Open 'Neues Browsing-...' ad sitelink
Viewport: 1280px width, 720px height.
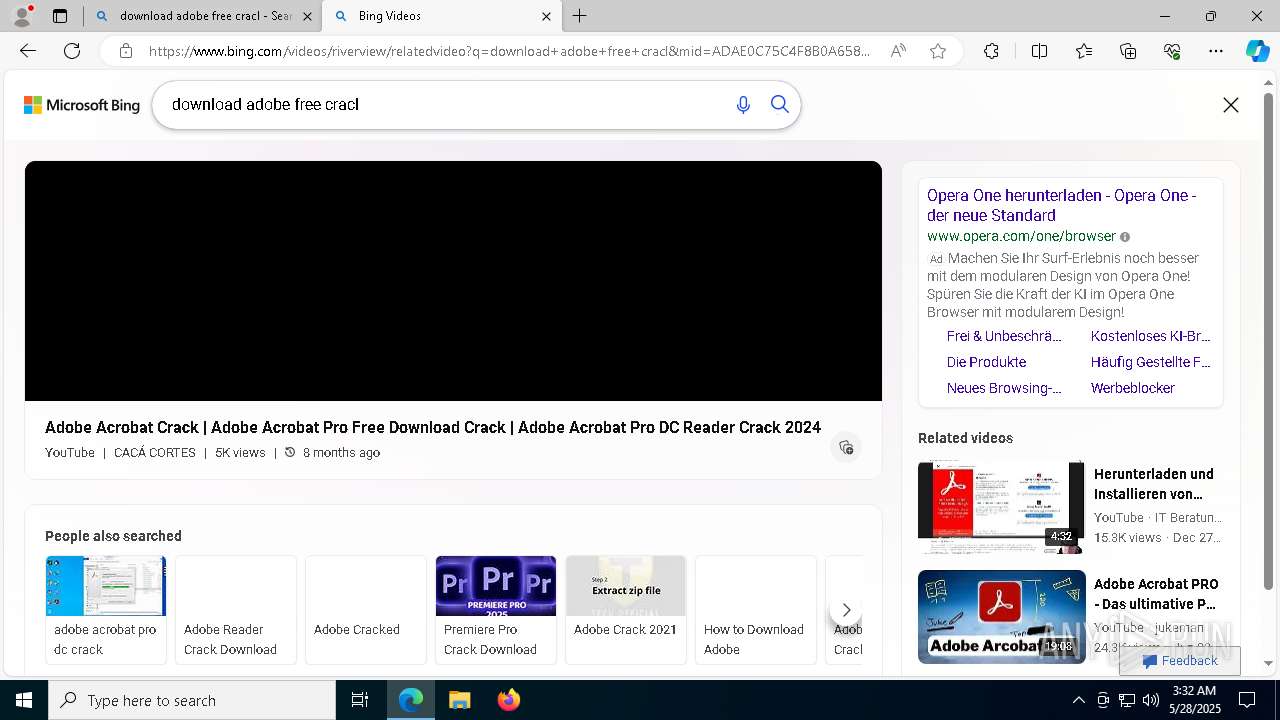[x=1004, y=388]
